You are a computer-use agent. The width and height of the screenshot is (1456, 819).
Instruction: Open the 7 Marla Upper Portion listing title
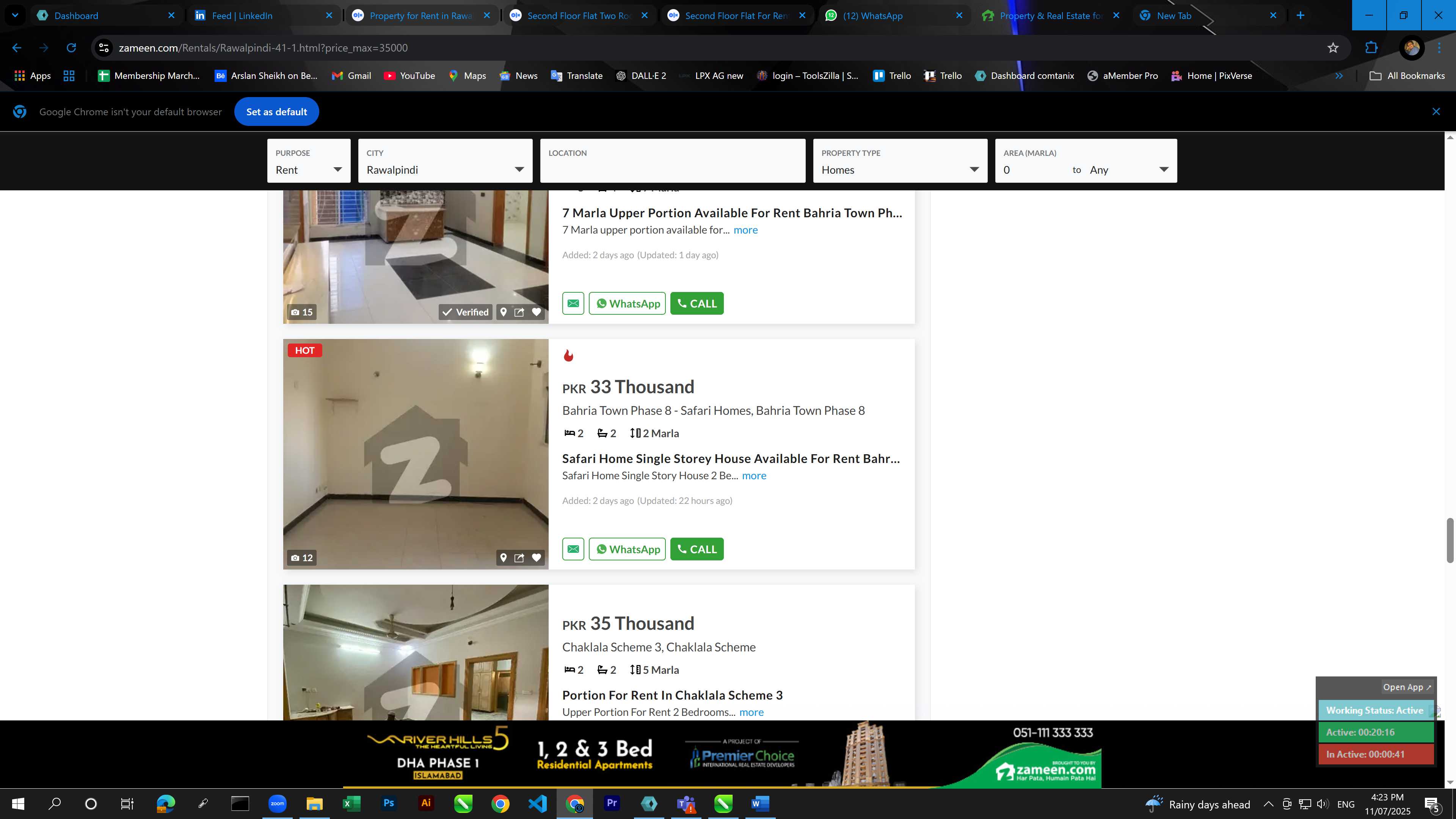pyautogui.click(x=732, y=213)
